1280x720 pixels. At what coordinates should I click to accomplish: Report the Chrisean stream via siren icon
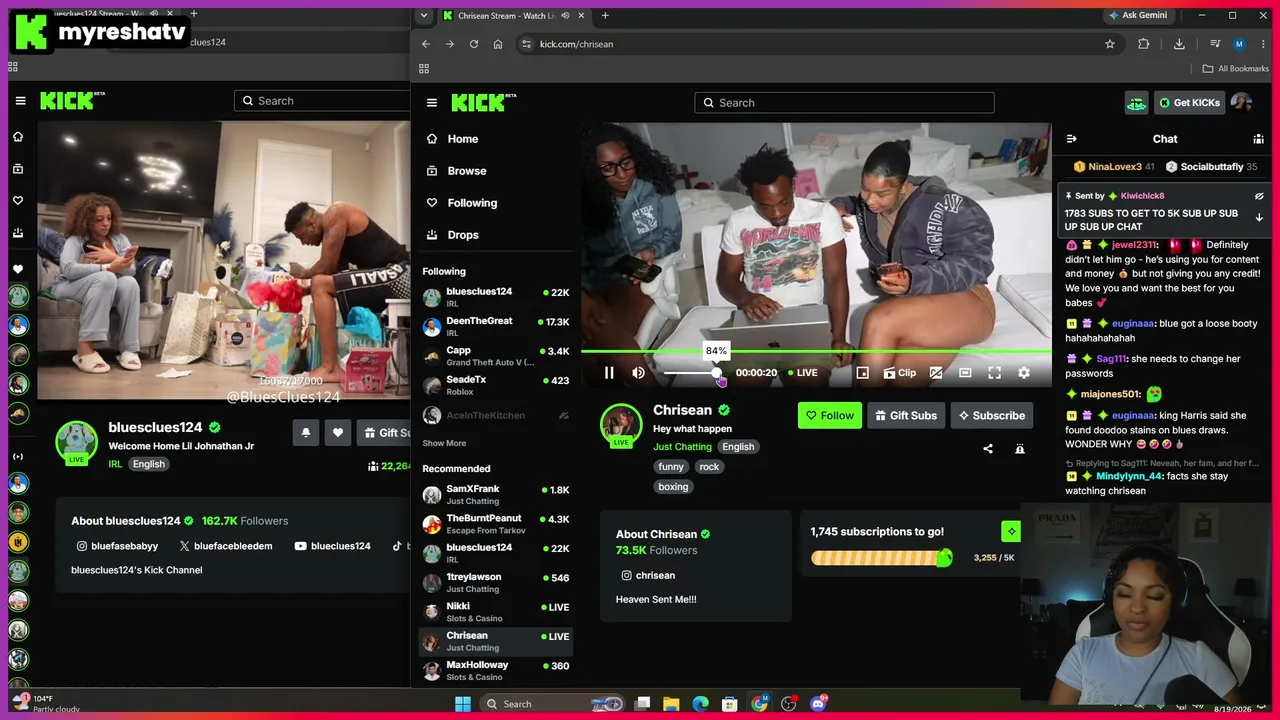tap(1020, 449)
